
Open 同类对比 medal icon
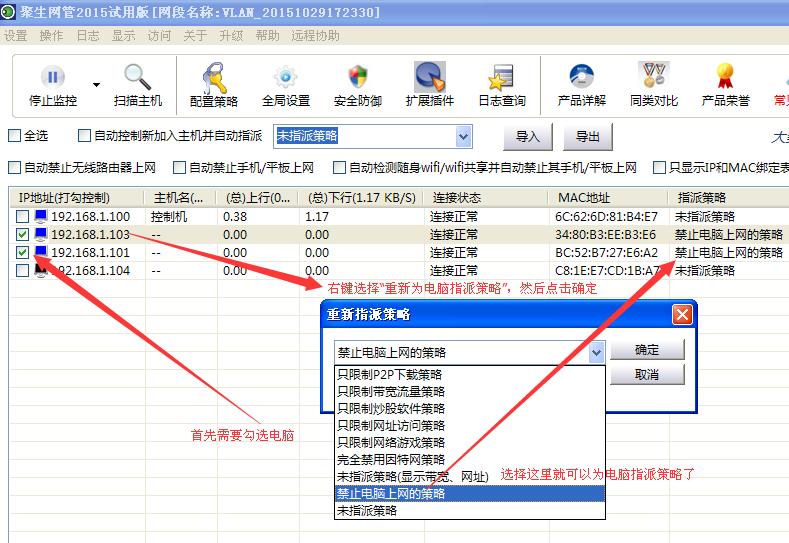654,77
